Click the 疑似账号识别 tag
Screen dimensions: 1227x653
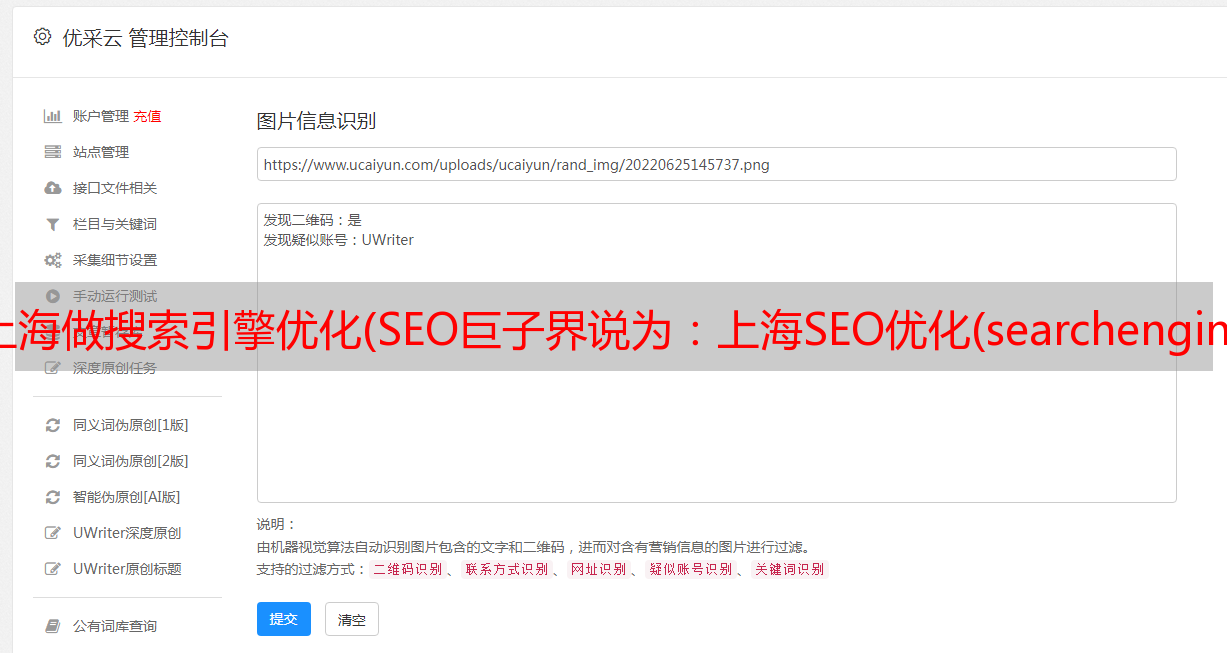690,569
